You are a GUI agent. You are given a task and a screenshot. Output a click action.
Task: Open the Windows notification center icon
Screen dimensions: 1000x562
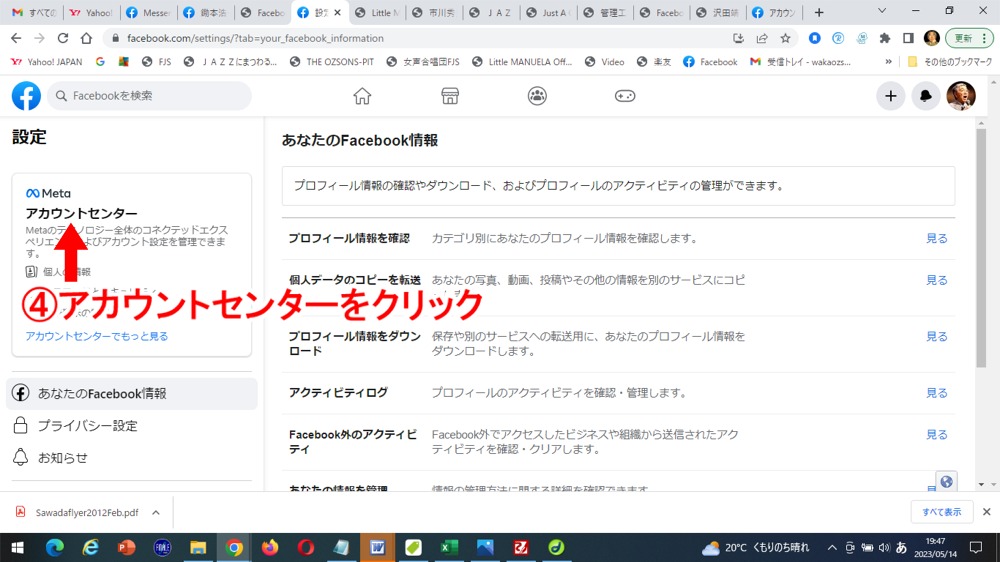pos(976,547)
